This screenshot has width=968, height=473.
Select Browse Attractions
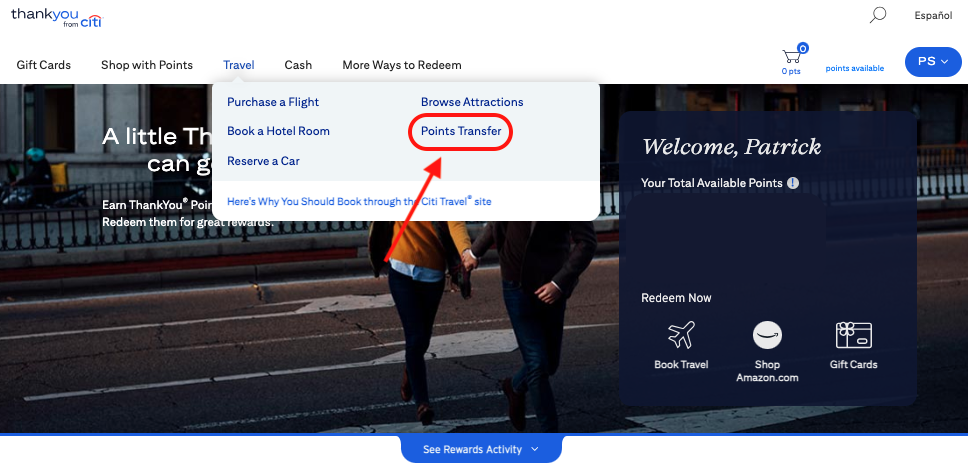click(x=472, y=102)
